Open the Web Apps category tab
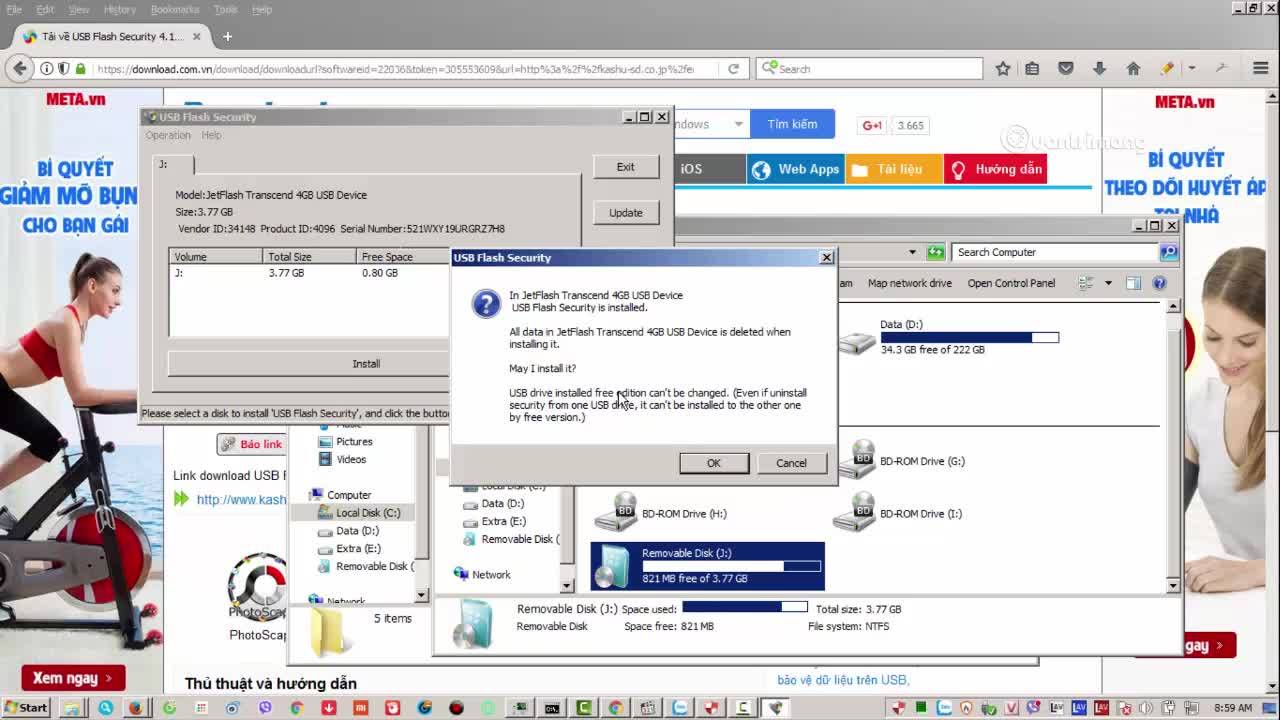Image resolution: width=1280 pixels, height=720 pixels. tap(796, 169)
